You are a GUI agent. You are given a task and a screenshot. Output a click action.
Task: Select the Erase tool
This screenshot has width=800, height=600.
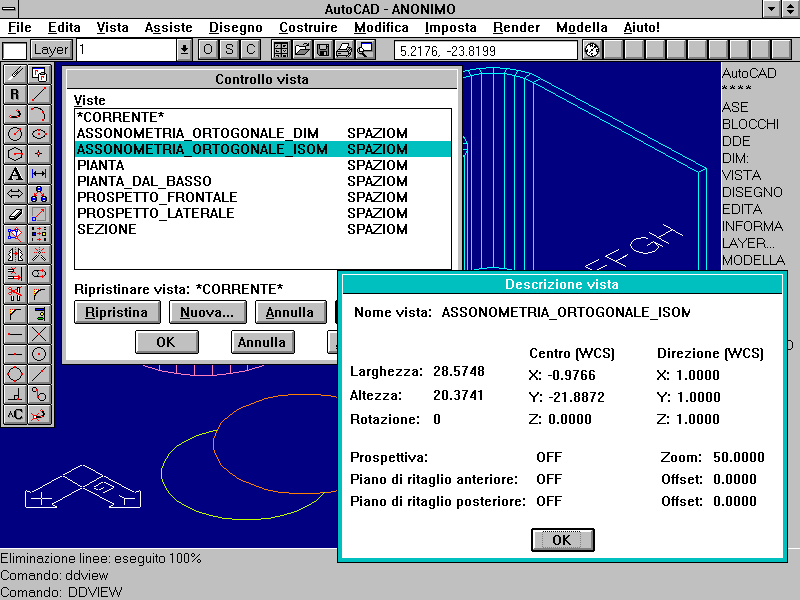click(x=15, y=214)
